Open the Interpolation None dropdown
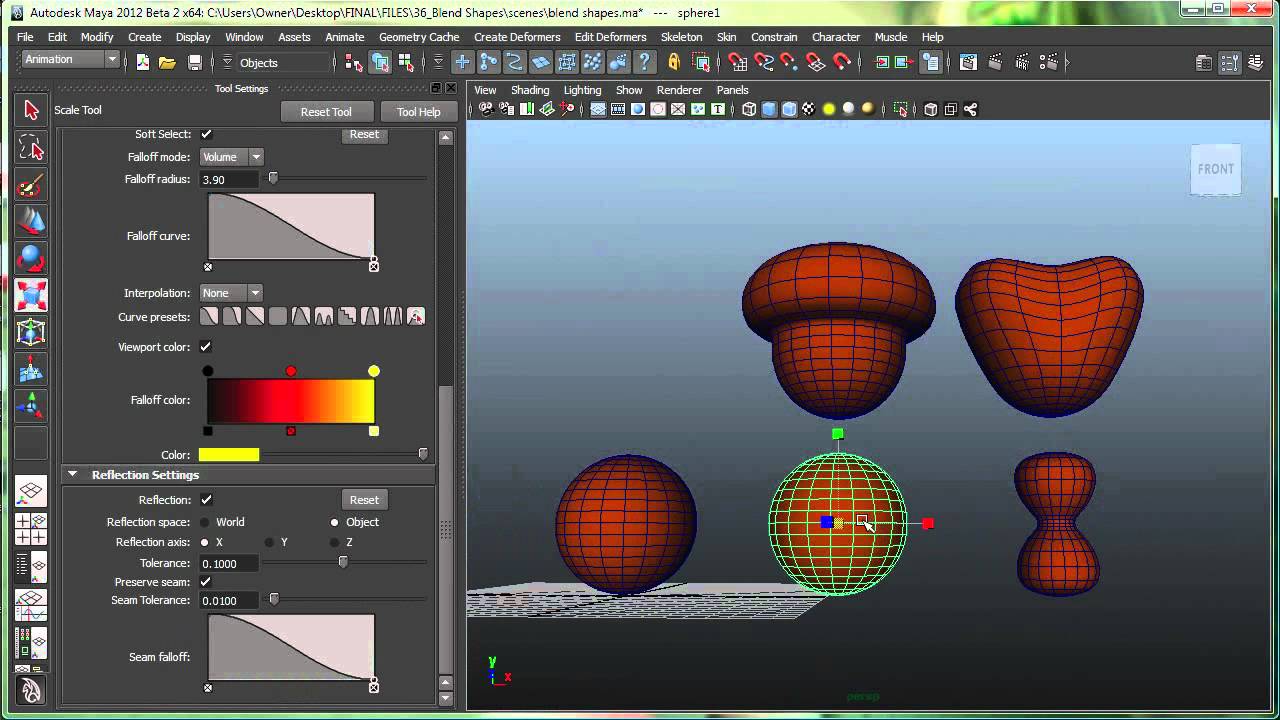This screenshot has height=720, width=1280. tap(231, 293)
